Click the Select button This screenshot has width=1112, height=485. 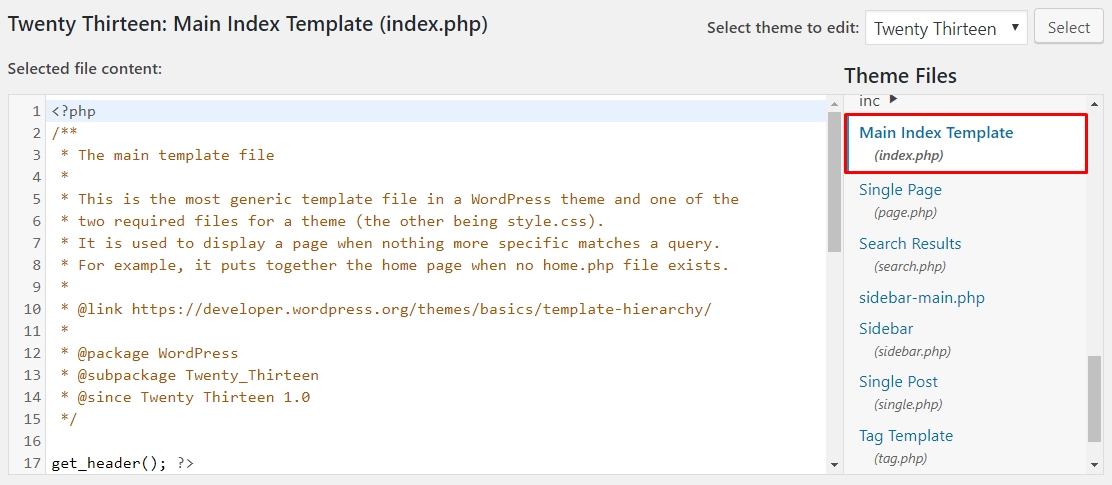click(1068, 28)
